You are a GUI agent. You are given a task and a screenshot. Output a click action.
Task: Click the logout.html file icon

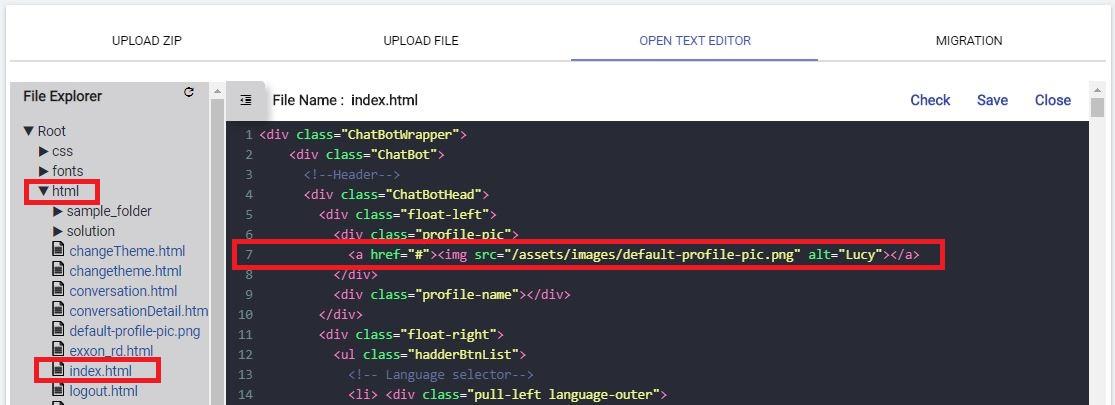(58, 390)
